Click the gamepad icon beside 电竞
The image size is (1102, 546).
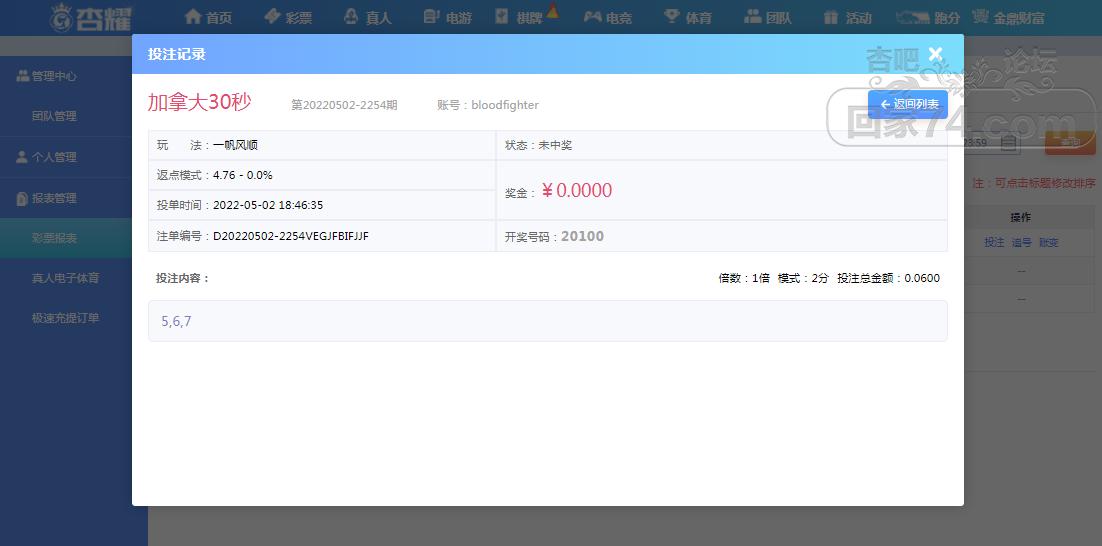592,16
